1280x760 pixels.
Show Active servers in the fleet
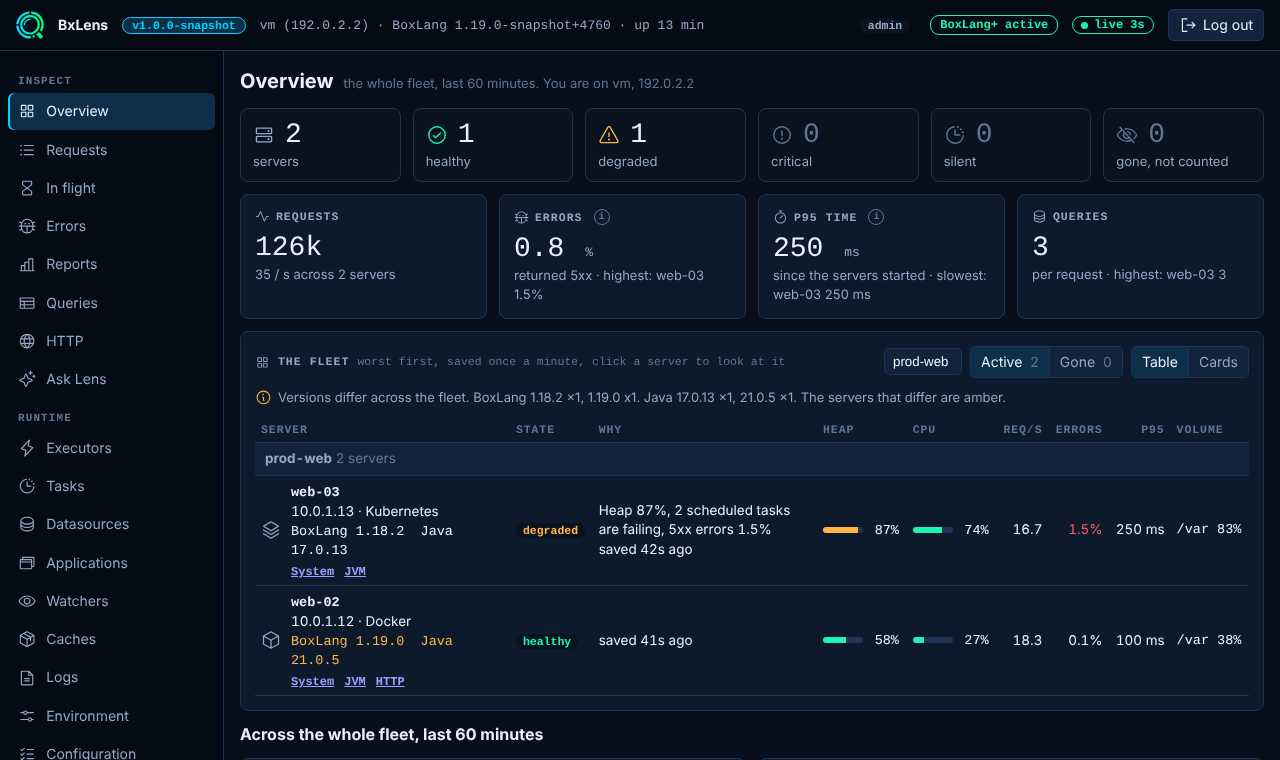point(1010,362)
